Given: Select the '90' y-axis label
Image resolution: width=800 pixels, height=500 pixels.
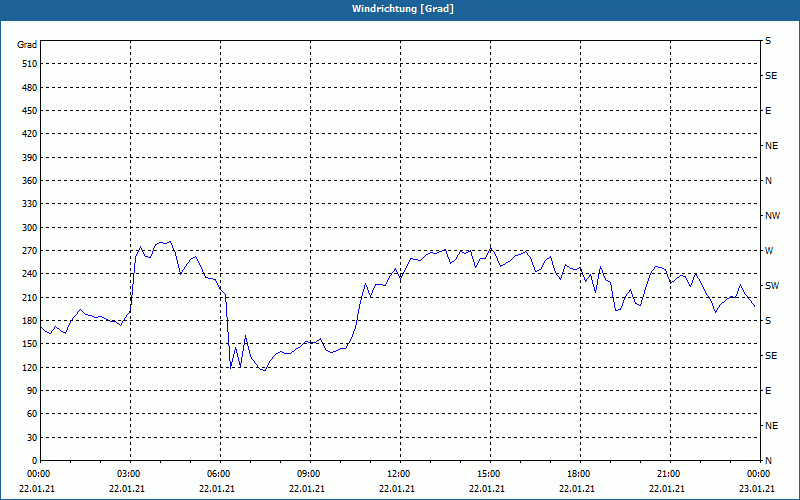Looking at the screenshot, I should coord(32,391).
